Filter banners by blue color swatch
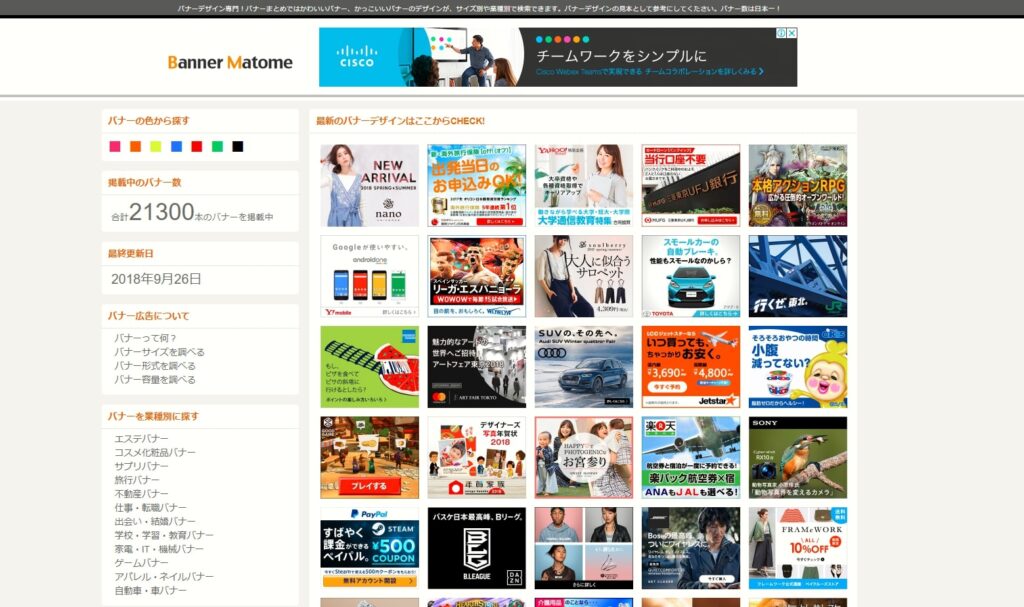This screenshot has width=1024, height=607. click(176, 146)
